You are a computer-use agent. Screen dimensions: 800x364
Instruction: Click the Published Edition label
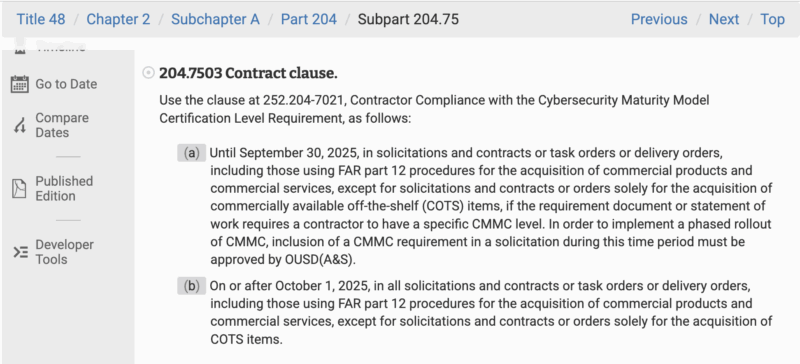pos(64,188)
